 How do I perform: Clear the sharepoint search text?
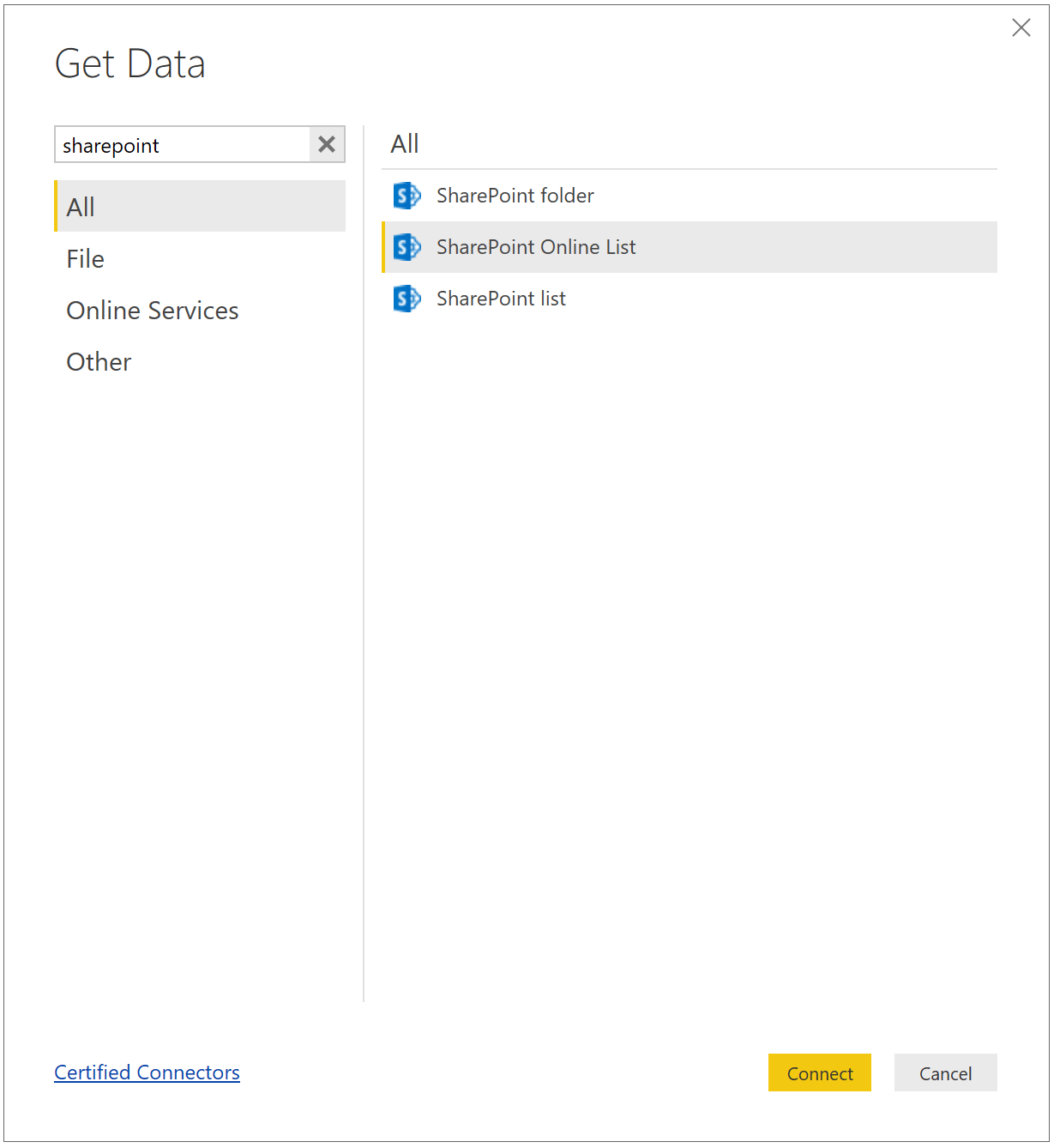pyautogui.click(x=326, y=144)
